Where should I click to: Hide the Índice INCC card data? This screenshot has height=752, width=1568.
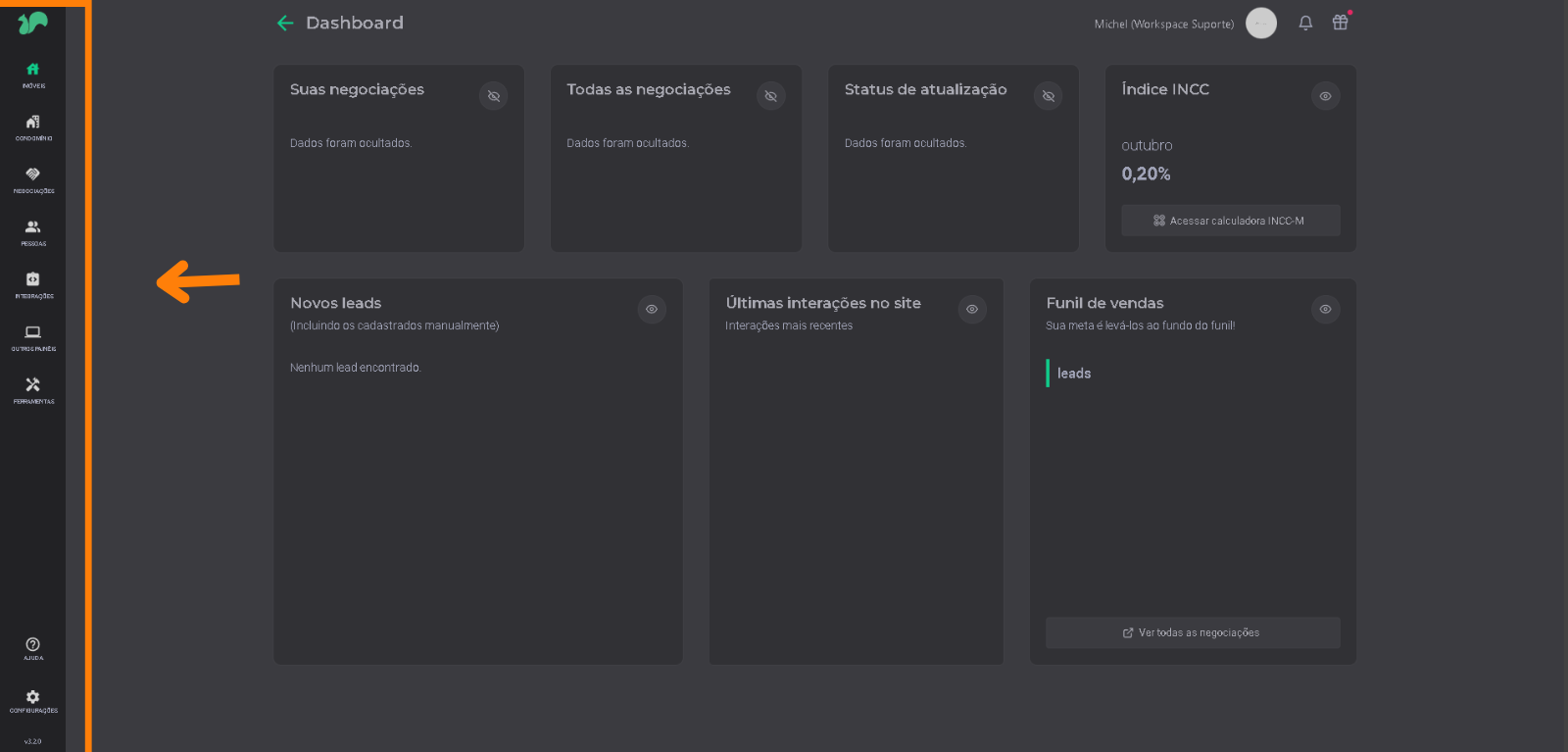click(x=1325, y=96)
